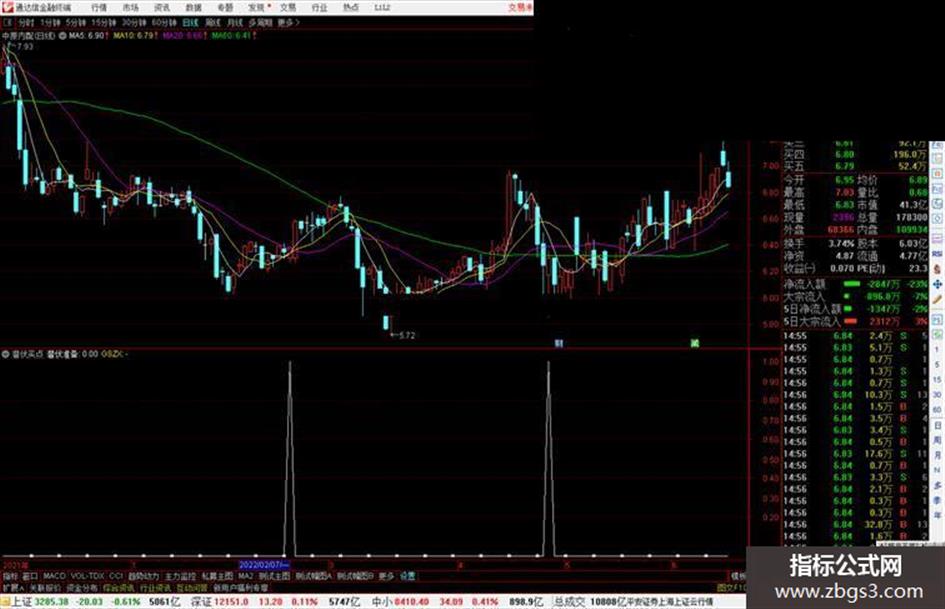Open 设置 in the indicator tab bar
This screenshot has height=609, width=945.
(x=407, y=576)
